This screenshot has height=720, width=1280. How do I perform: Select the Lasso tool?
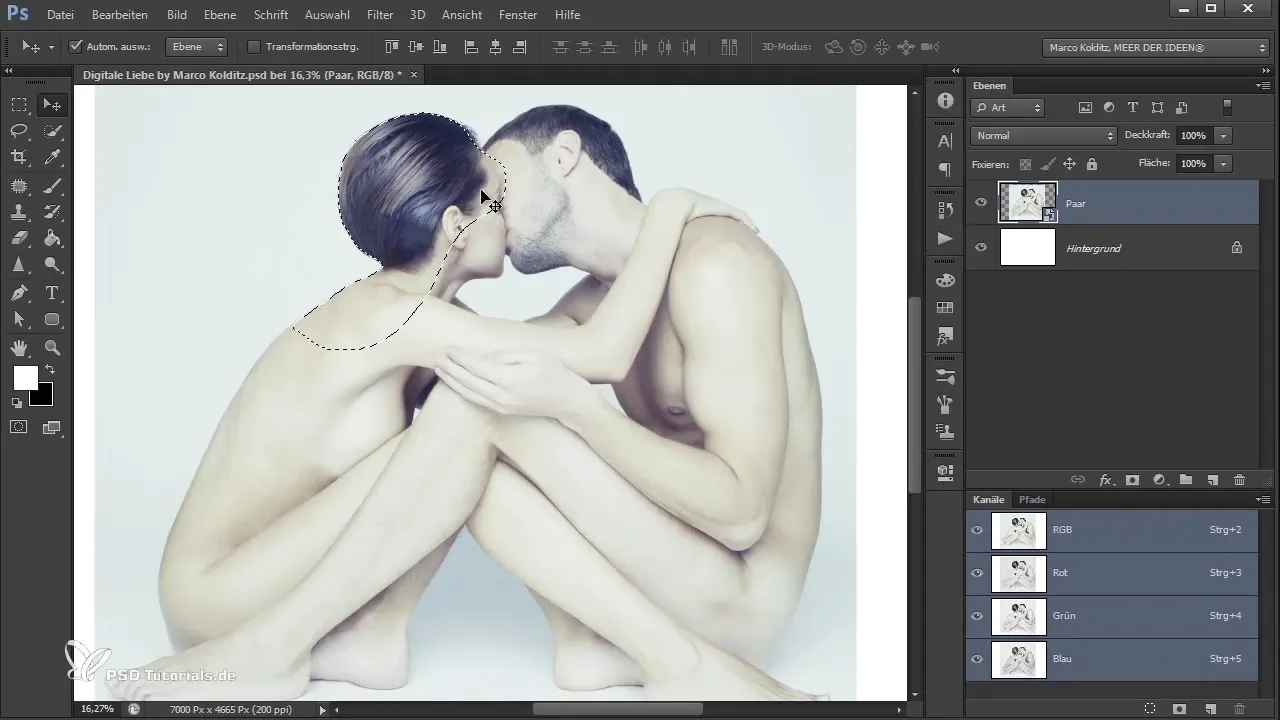tap(19, 131)
